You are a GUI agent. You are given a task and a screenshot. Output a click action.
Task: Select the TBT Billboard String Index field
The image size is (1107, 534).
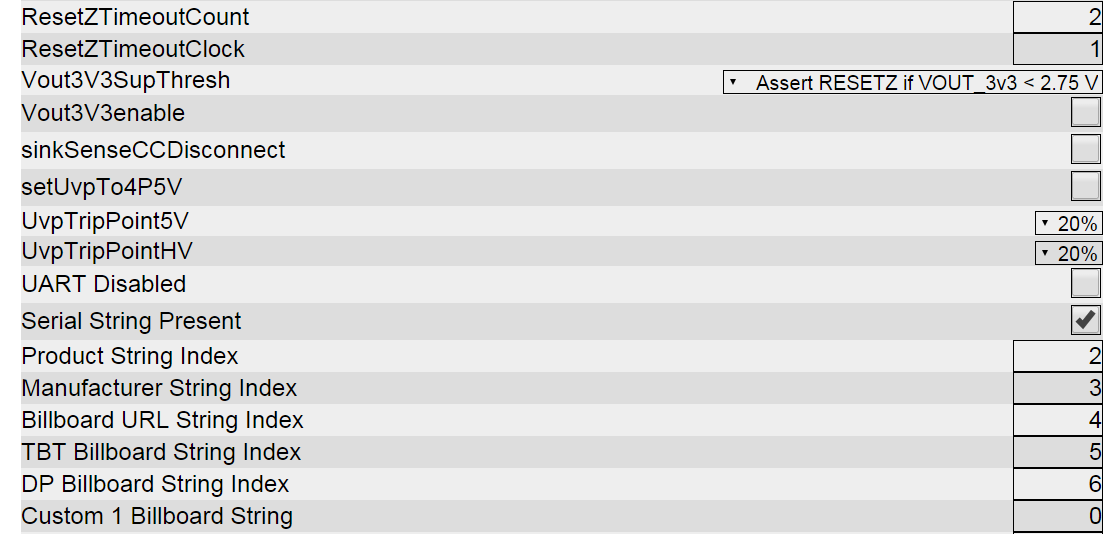pos(1058,451)
